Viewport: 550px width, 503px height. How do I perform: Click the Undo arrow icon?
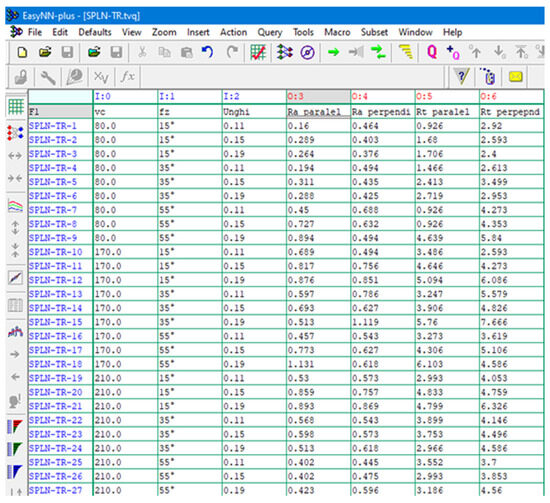coord(208,53)
